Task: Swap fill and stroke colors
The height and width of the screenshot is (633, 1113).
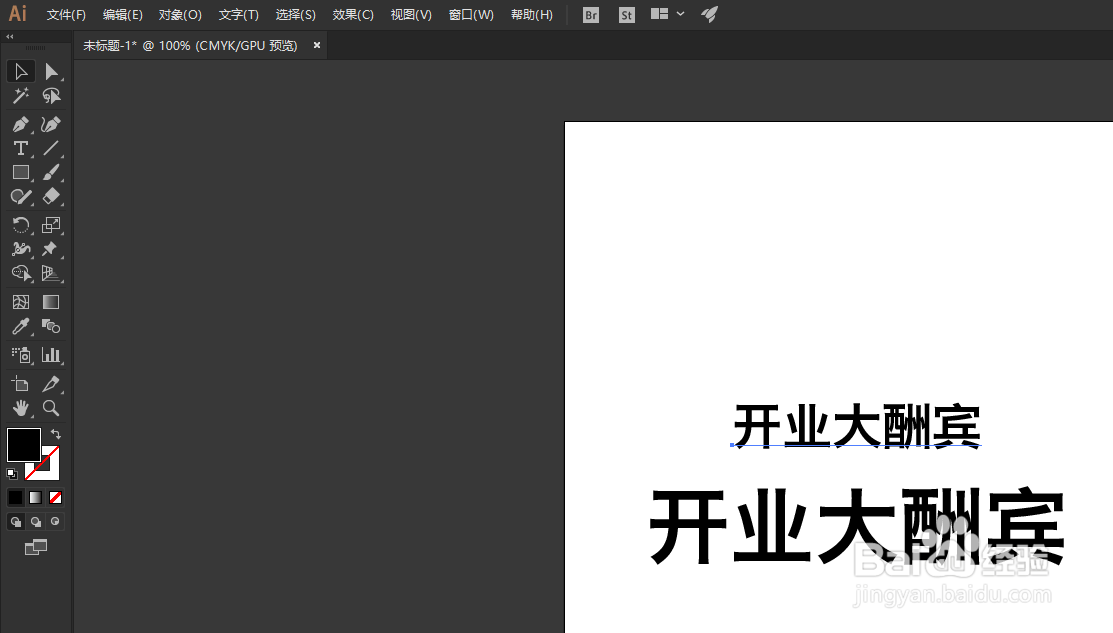Action: (x=54, y=433)
